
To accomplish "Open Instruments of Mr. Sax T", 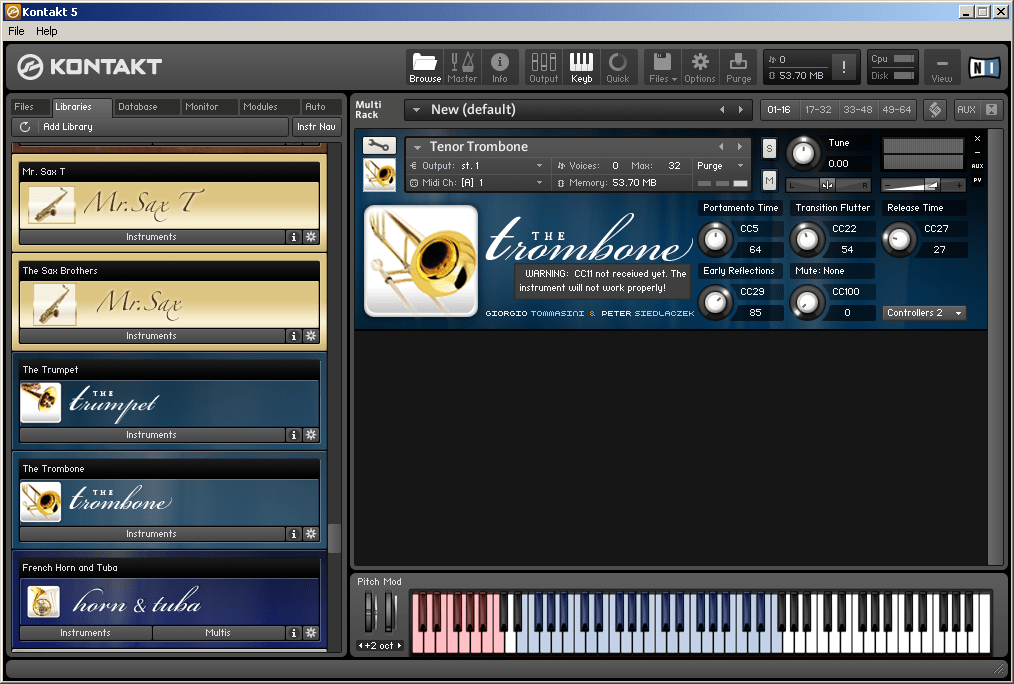I will 151,237.
